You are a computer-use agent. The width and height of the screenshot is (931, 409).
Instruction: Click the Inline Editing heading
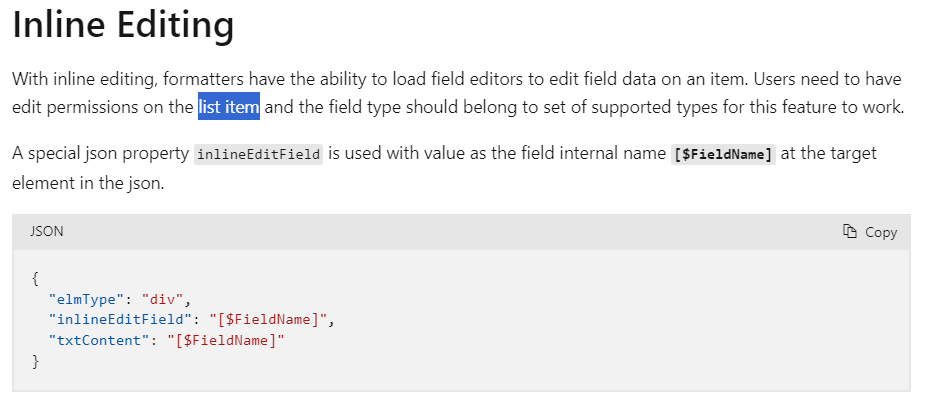point(123,26)
